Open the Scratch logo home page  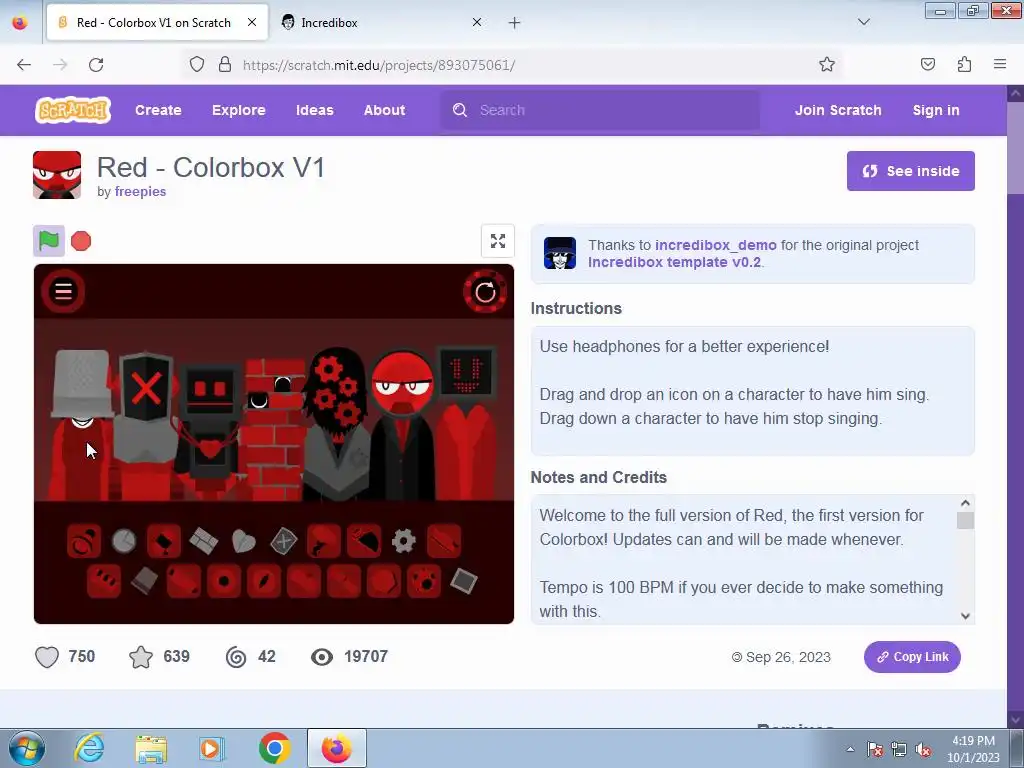tap(72, 110)
